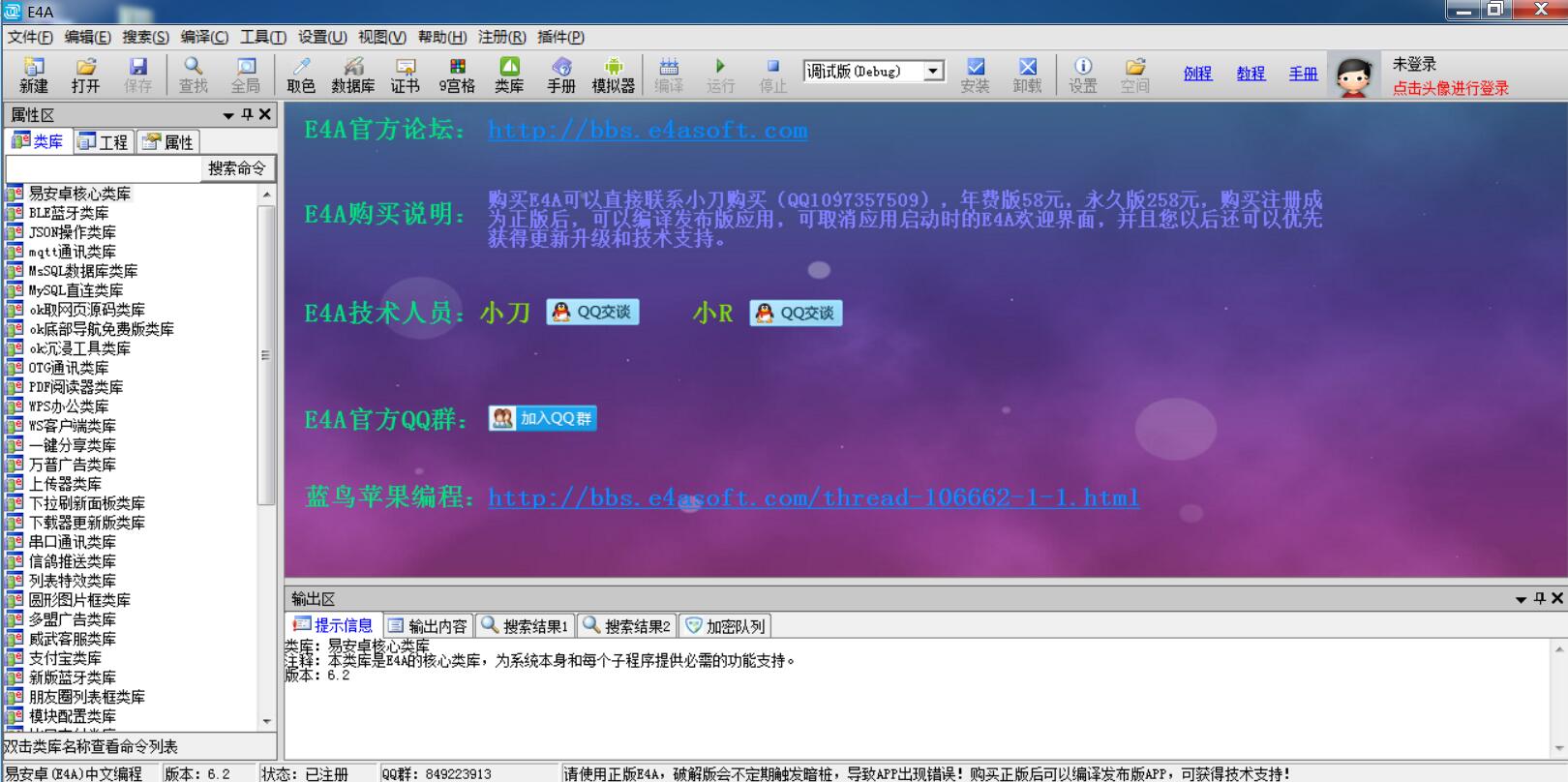Image resolution: width=1568 pixels, height=782 pixels.
Task: Switch to the 输出内容 tab
Action: tap(428, 626)
